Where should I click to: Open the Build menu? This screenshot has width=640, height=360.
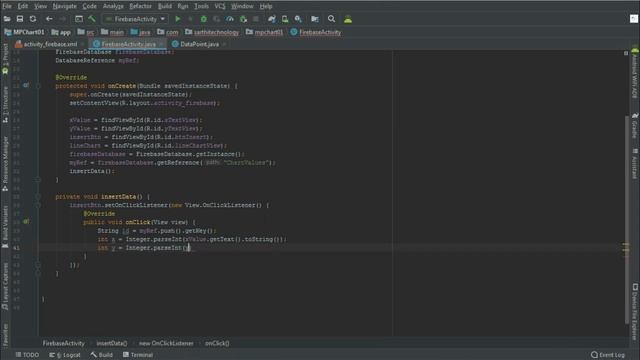(x=164, y=6)
